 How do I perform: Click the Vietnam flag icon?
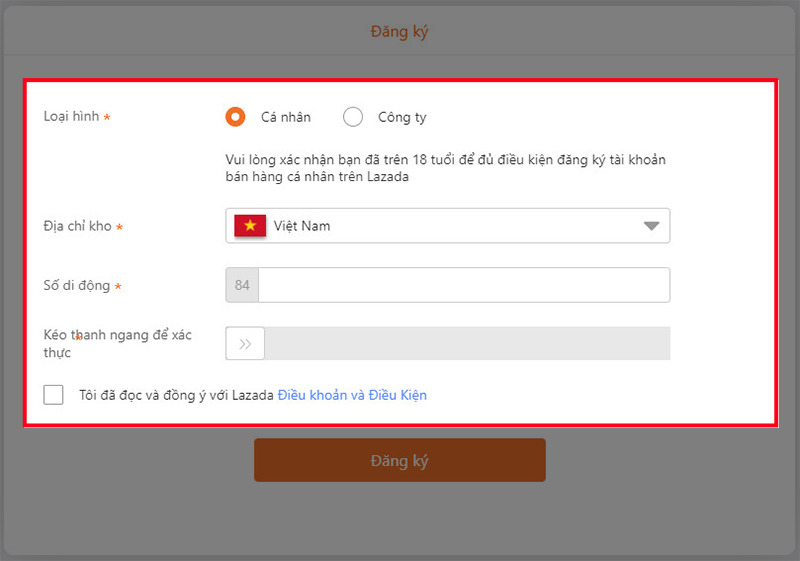[x=250, y=225]
